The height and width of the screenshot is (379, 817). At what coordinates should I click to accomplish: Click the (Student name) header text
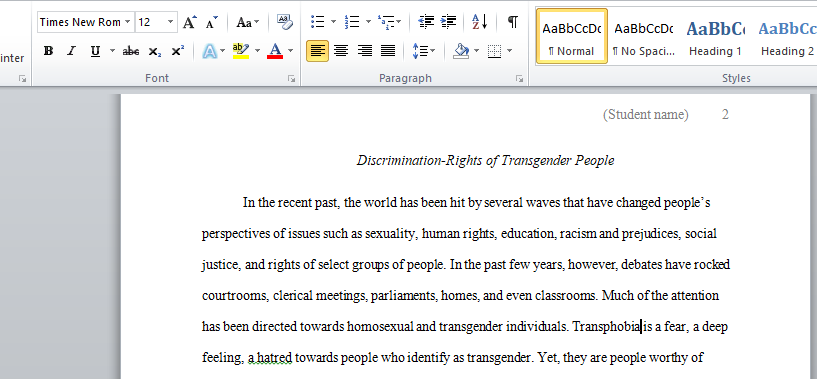click(646, 114)
